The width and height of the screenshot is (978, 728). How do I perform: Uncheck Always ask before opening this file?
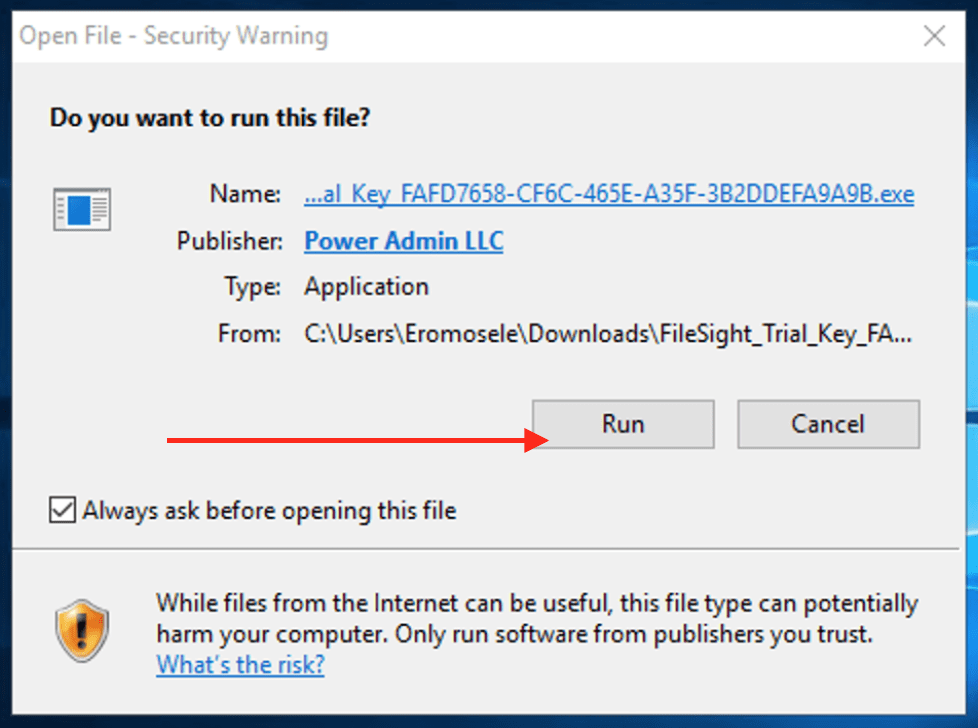tap(62, 511)
